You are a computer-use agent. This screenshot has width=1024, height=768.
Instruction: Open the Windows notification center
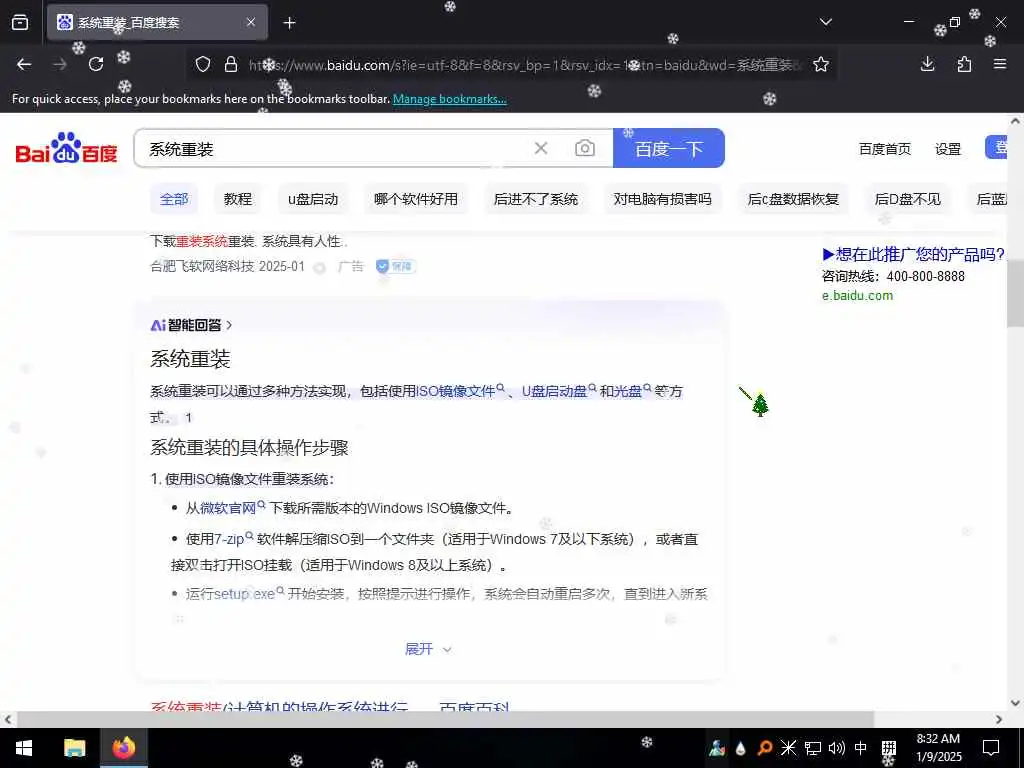point(991,748)
